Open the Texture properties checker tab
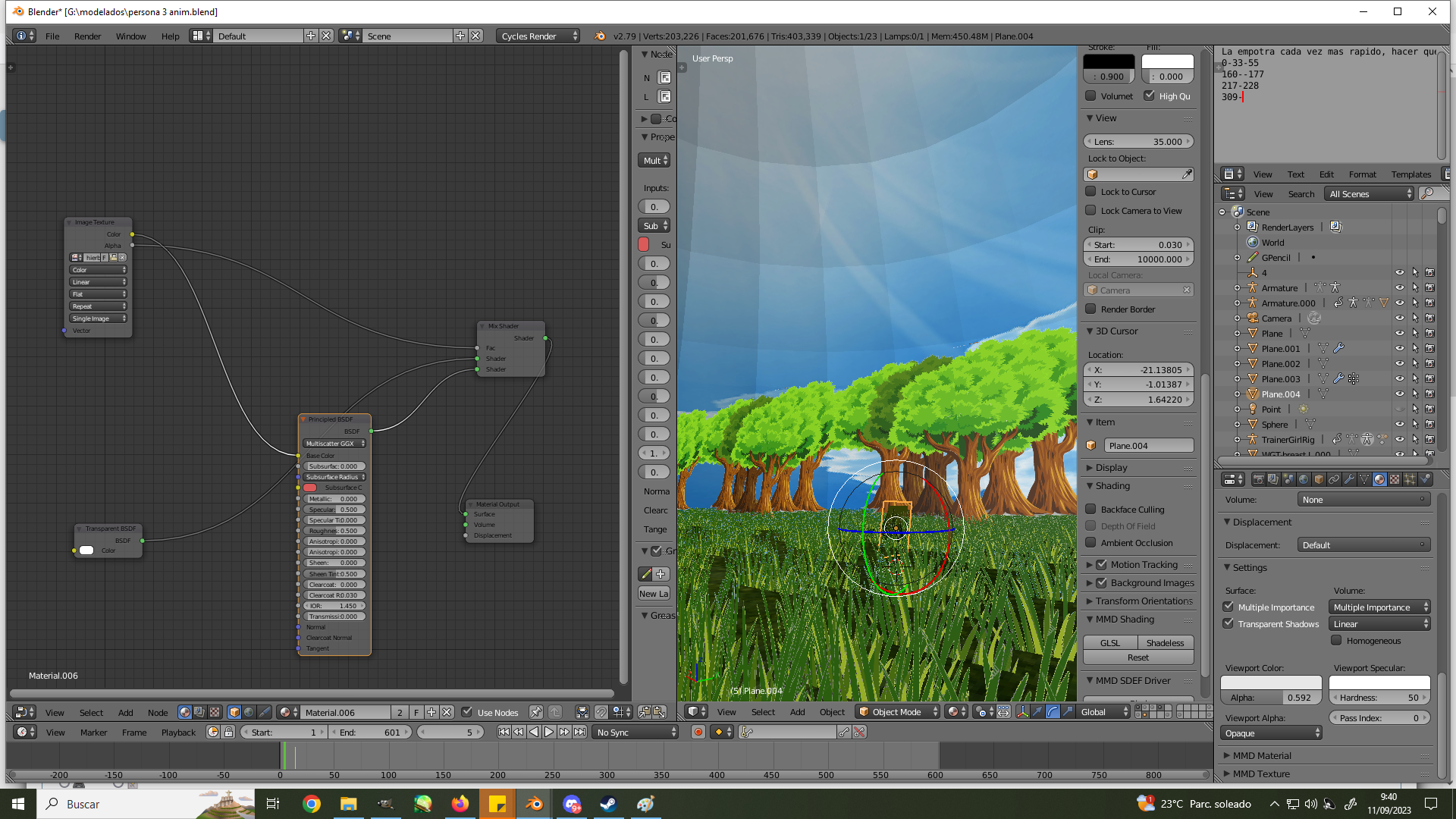 pyautogui.click(x=1395, y=479)
